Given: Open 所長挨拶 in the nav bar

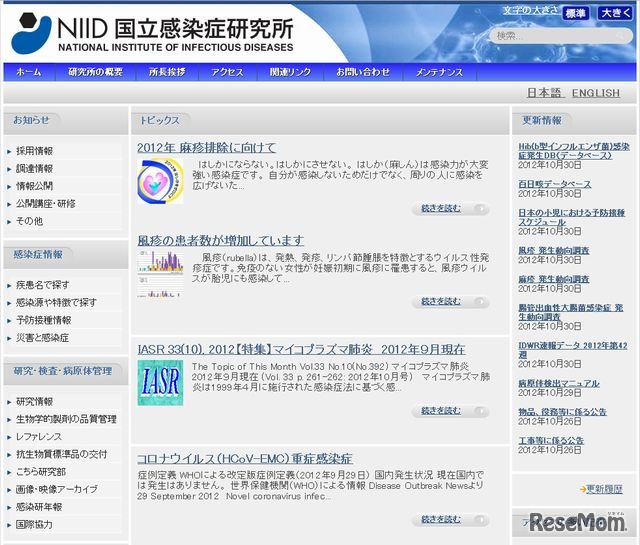Looking at the screenshot, I should [167, 72].
